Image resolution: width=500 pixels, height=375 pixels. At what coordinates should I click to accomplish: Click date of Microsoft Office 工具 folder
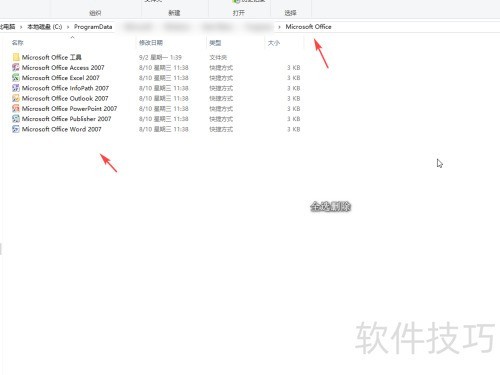point(160,57)
